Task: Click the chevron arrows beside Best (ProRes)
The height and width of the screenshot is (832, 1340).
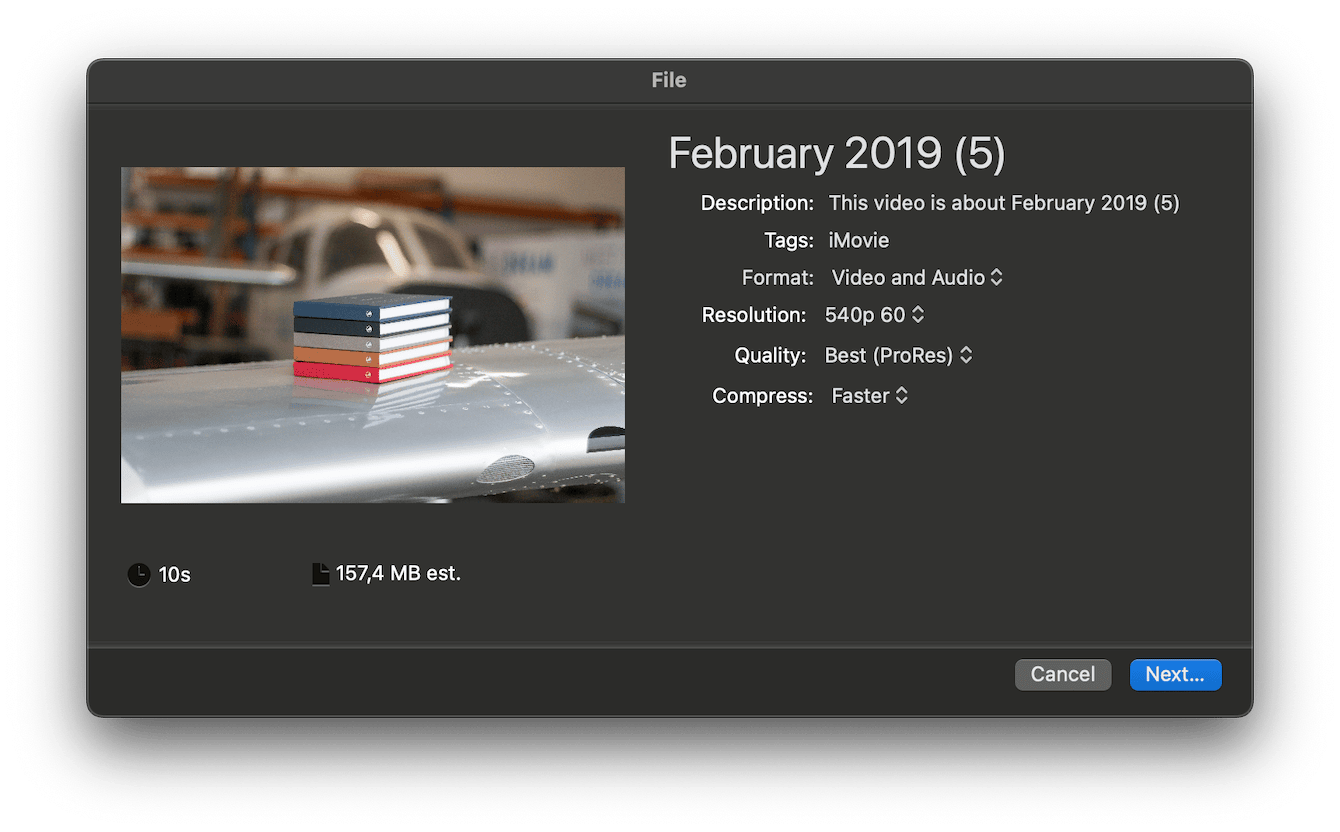Action: pyautogui.click(x=966, y=355)
